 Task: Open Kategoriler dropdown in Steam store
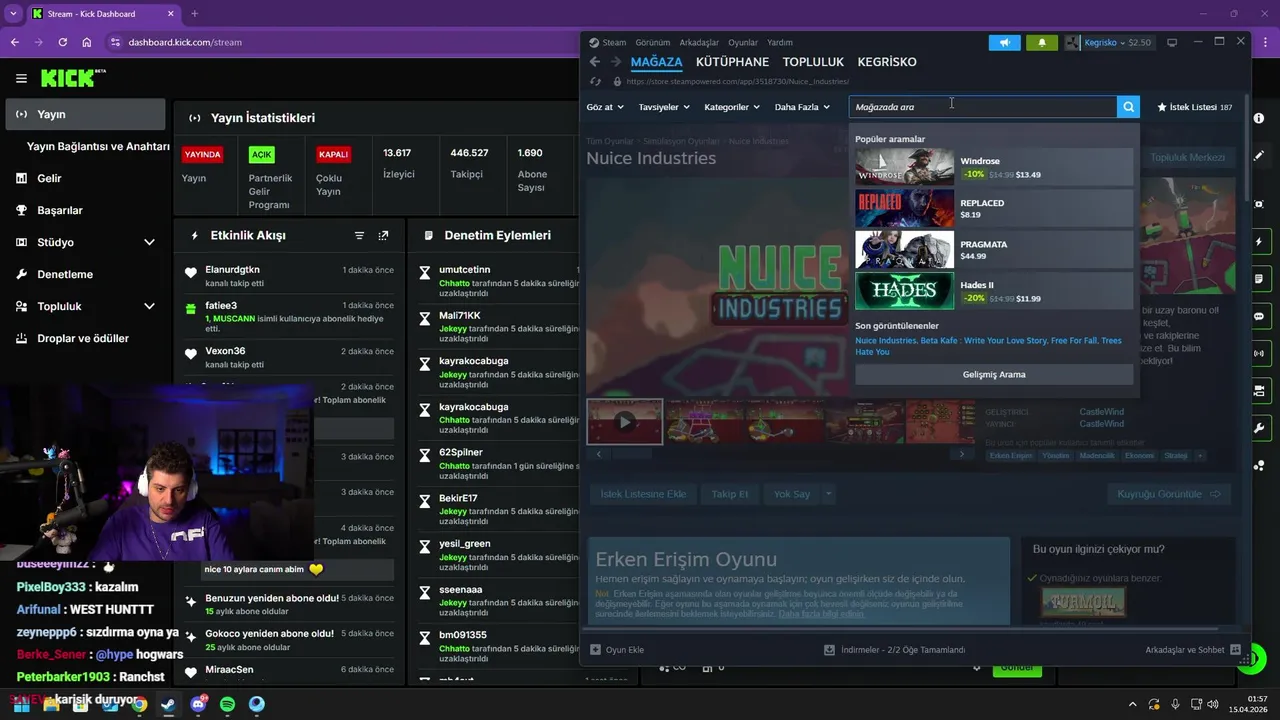tap(732, 107)
